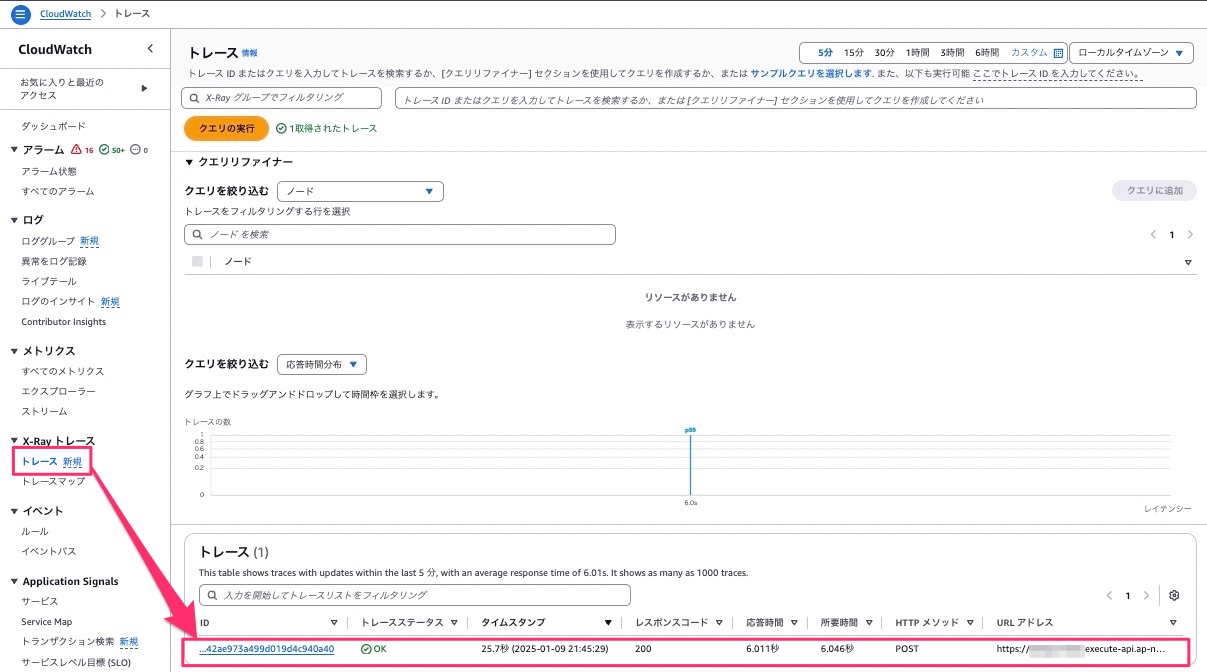Focus the trace list filter field

(415, 595)
